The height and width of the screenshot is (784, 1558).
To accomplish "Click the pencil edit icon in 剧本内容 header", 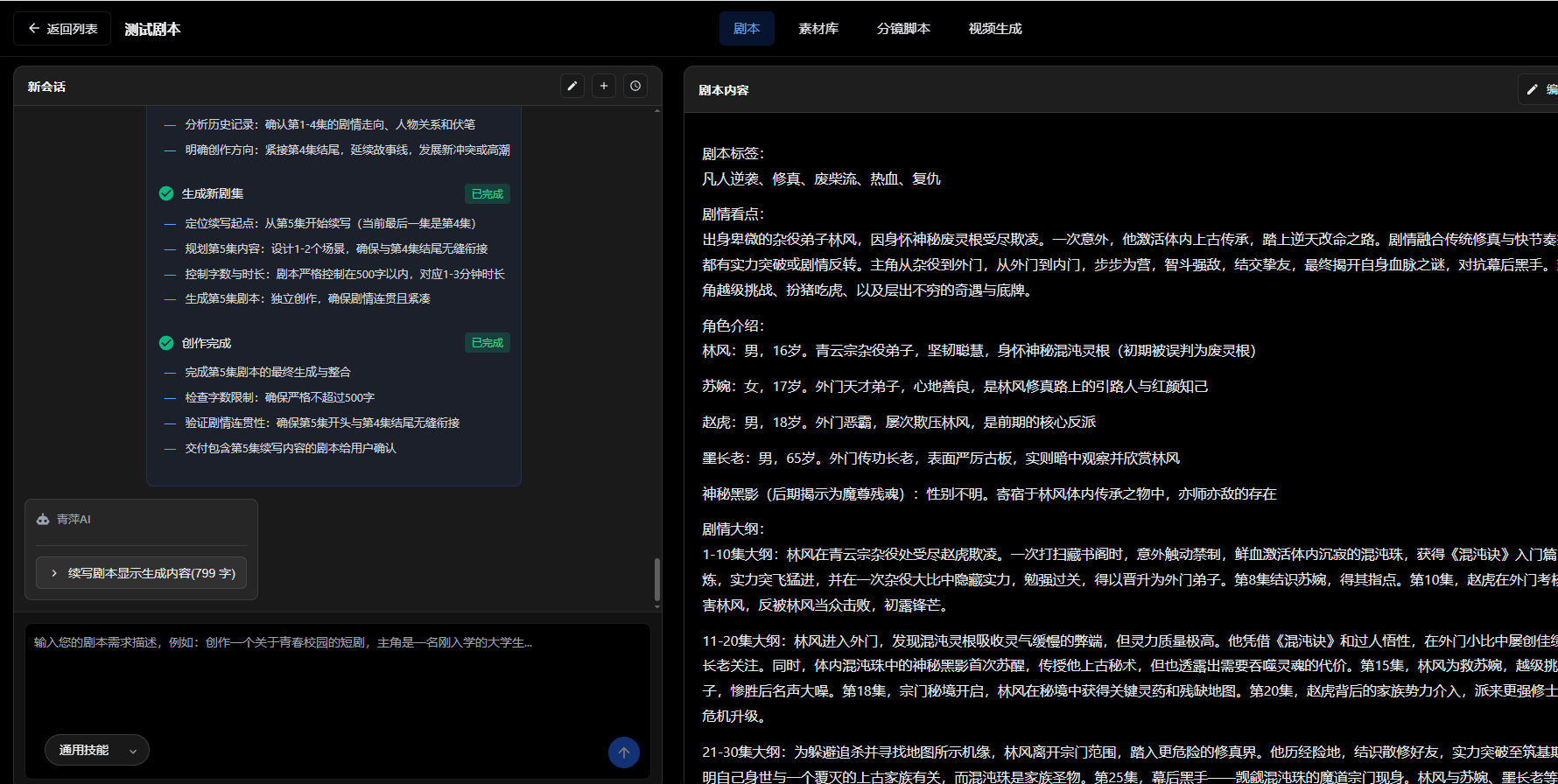I will tap(1533, 89).
